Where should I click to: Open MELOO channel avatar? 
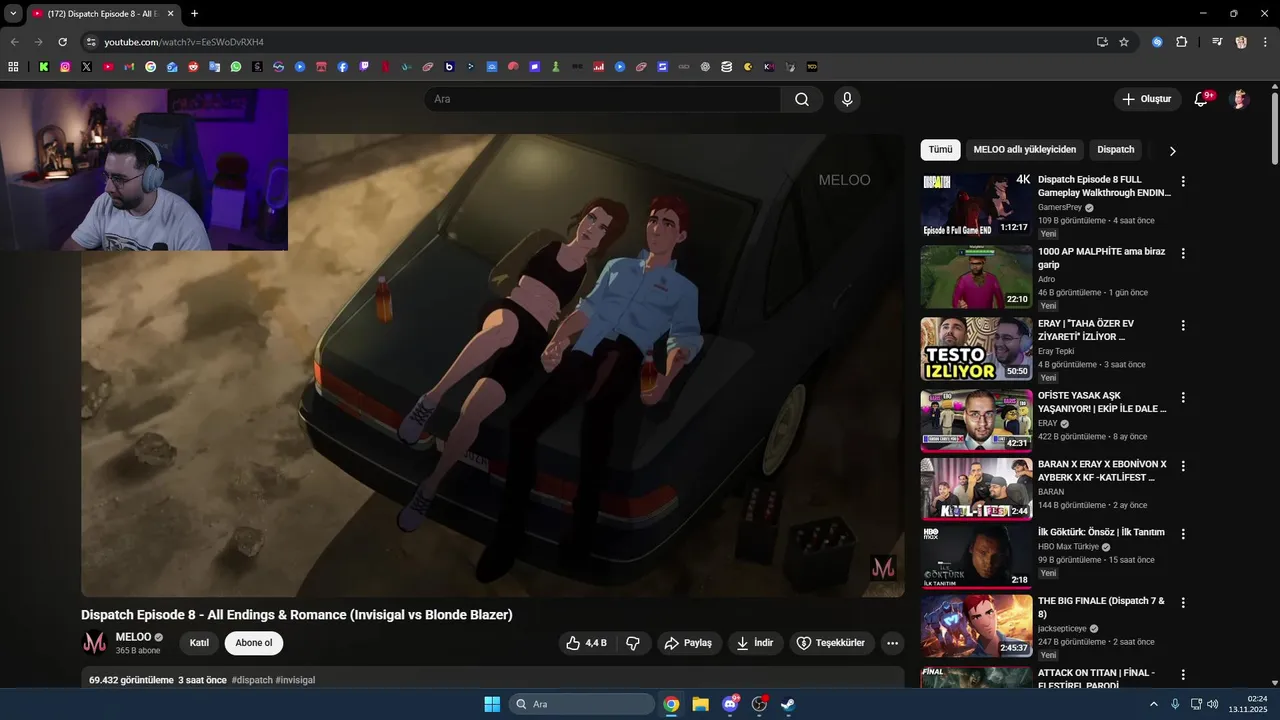click(x=94, y=643)
